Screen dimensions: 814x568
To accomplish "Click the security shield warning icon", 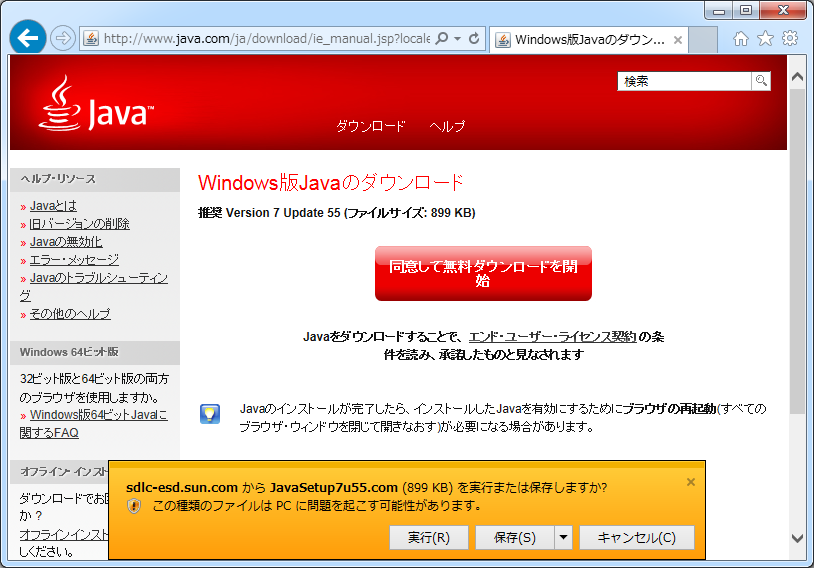I will pyautogui.click(x=134, y=506).
